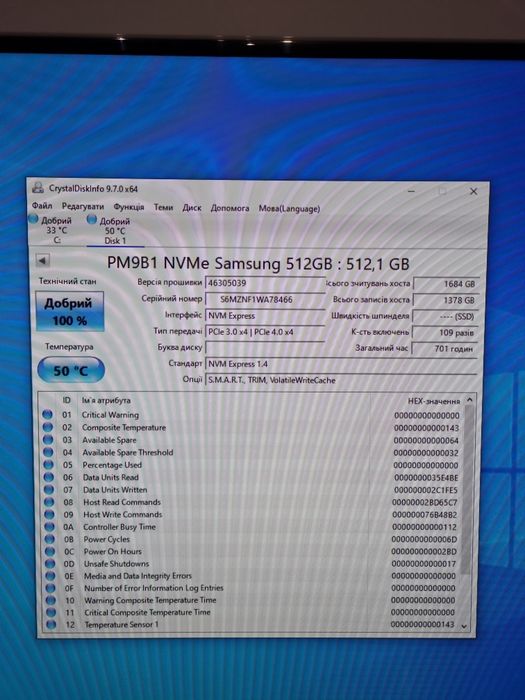Click the power on count value 109 разів

(446, 333)
